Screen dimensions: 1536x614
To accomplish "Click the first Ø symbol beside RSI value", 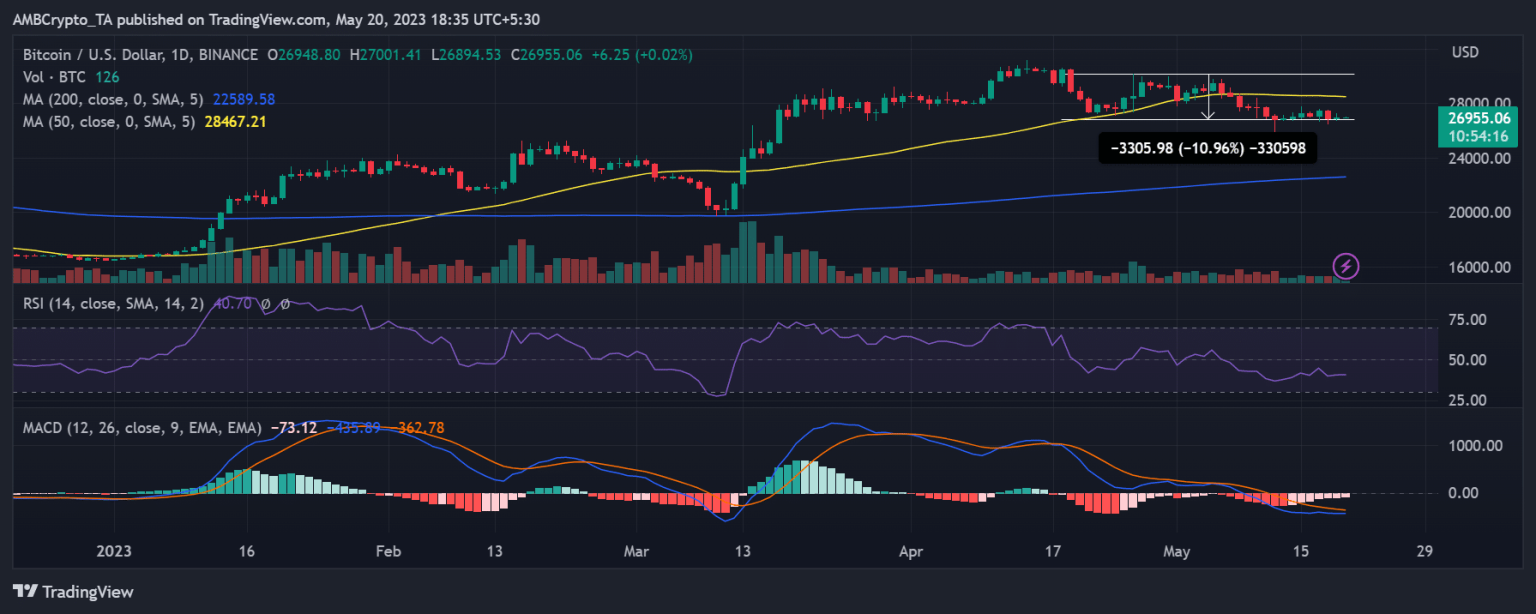I will coord(269,304).
